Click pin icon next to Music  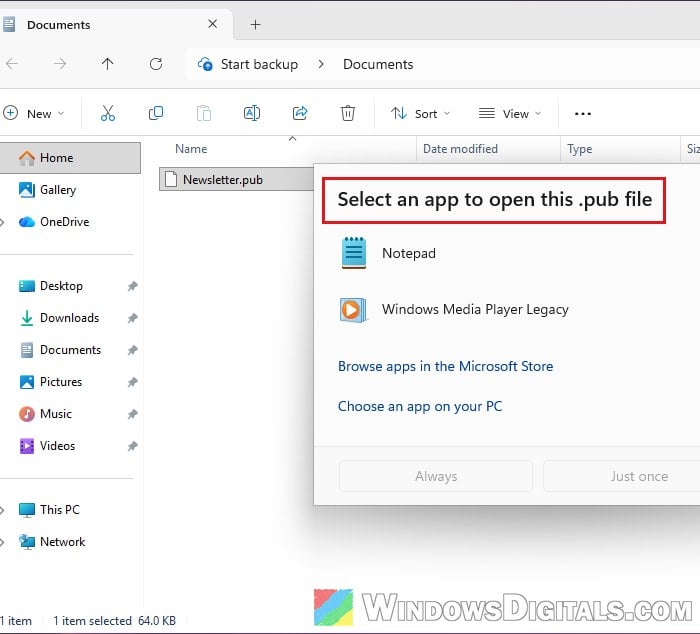[132, 414]
